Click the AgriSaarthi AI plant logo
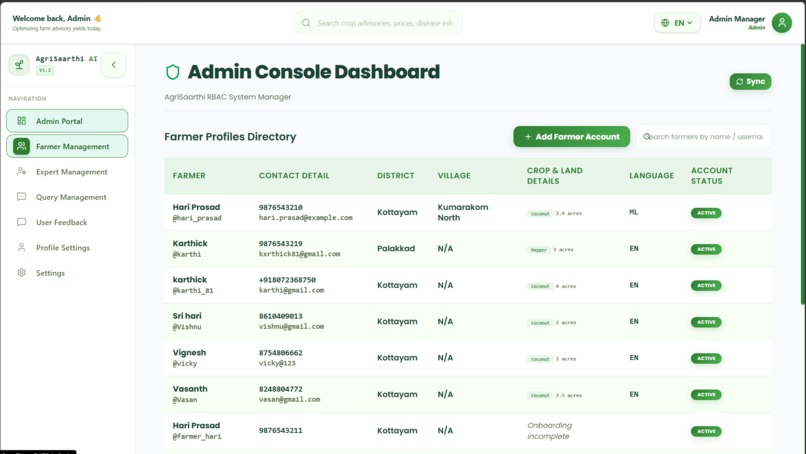806x454 pixels. tap(19, 65)
